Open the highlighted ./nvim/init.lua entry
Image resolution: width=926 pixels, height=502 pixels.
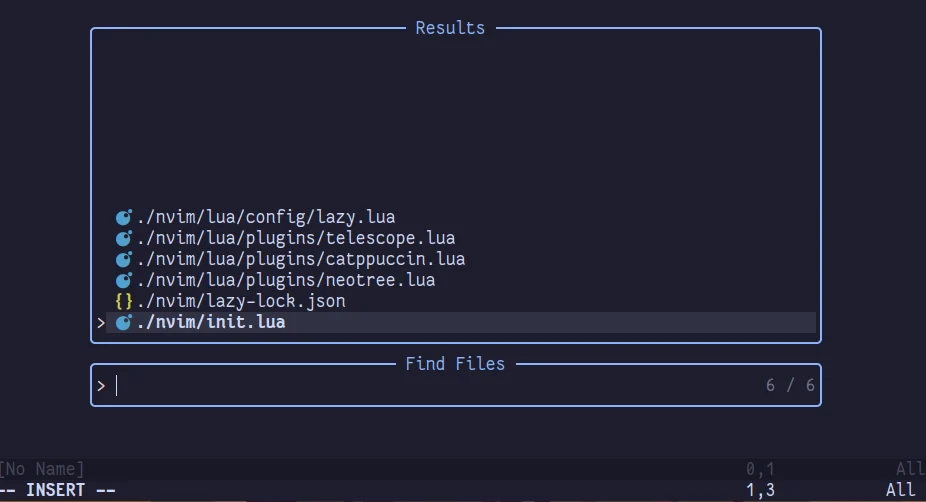click(461, 322)
